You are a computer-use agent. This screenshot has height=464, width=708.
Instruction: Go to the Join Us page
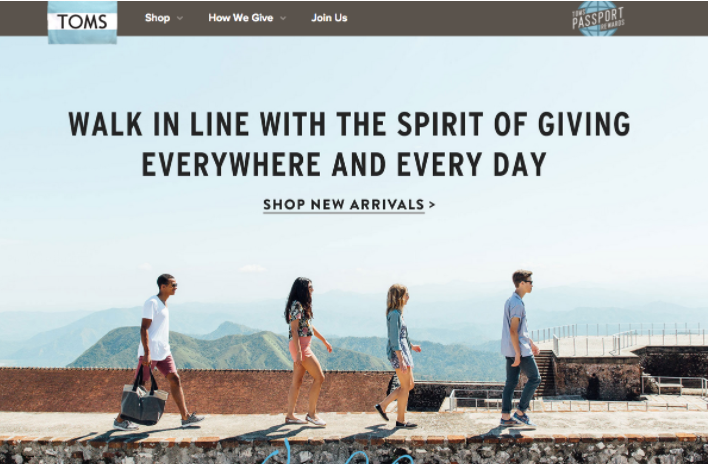point(329,18)
